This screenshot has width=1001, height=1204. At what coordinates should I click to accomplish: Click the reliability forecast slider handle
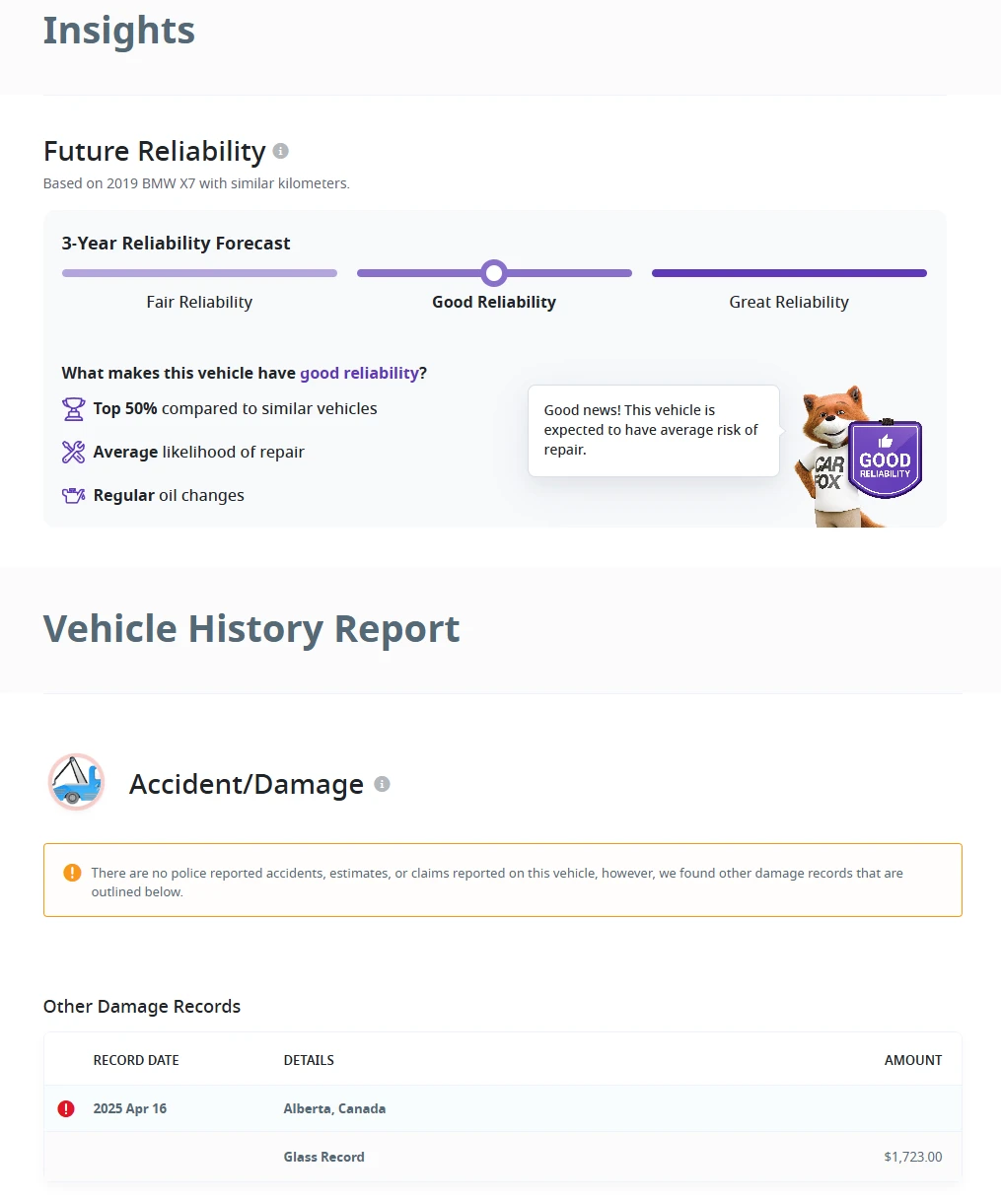point(494,273)
